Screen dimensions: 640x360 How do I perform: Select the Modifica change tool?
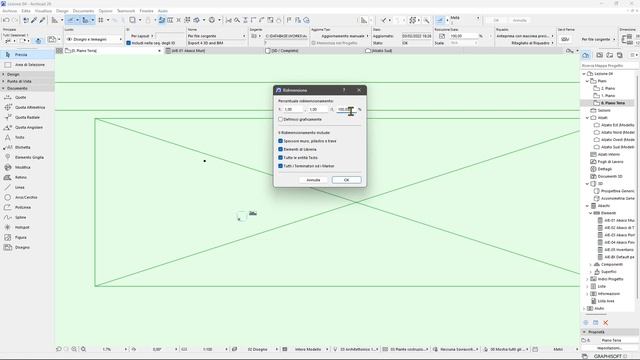[x=22, y=167]
